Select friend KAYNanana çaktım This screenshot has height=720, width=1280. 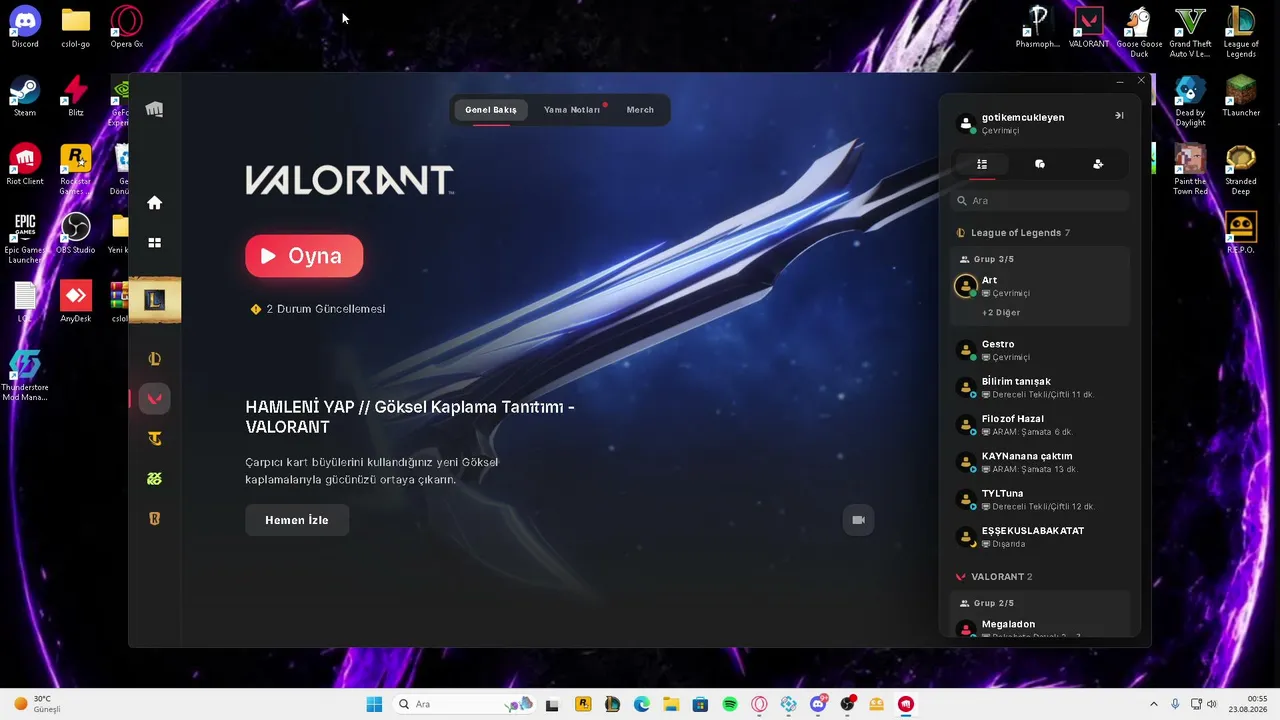[x=1040, y=462]
